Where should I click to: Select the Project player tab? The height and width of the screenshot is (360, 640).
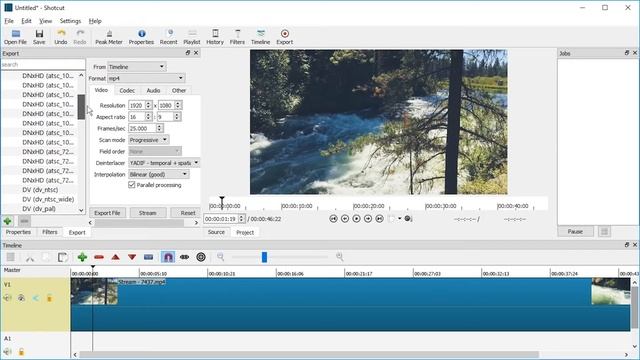click(x=245, y=232)
